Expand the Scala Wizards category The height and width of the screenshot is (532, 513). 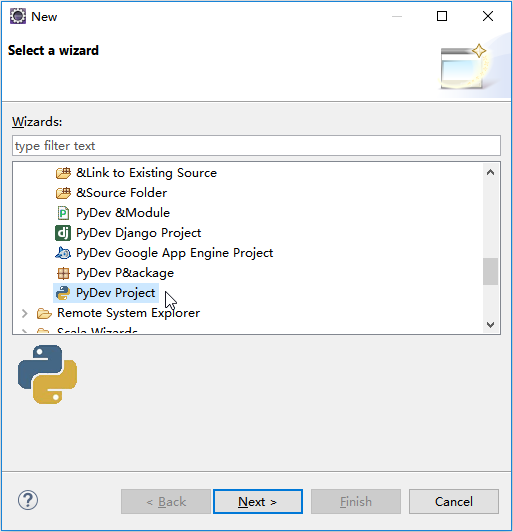click(x=24, y=331)
